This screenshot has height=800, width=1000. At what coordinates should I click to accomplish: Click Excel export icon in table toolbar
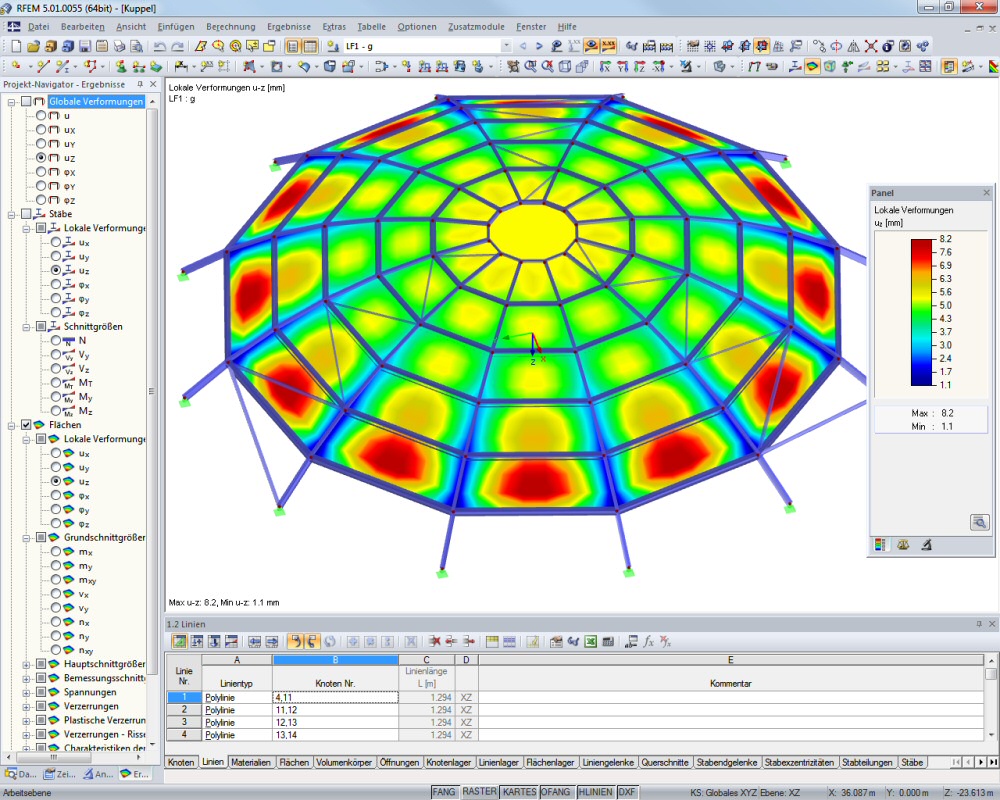pyautogui.click(x=591, y=641)
